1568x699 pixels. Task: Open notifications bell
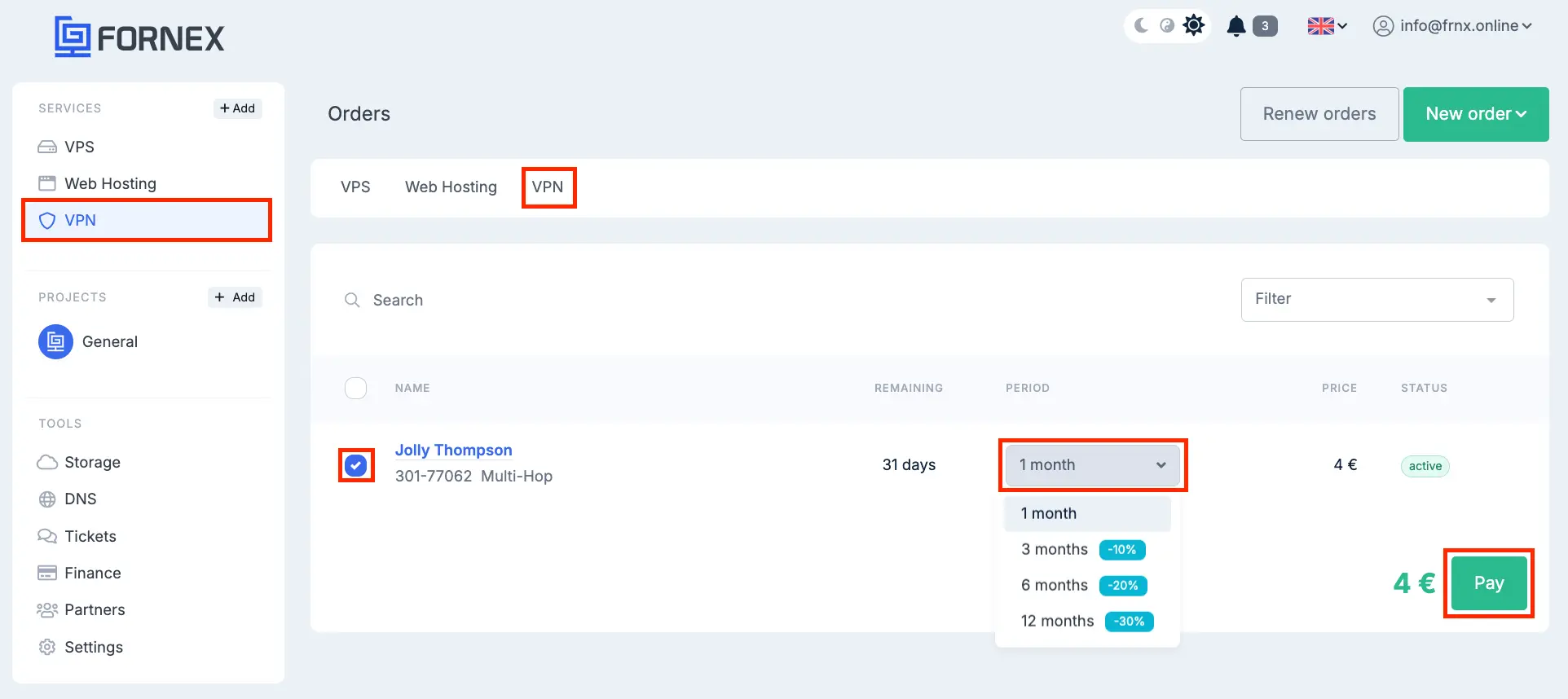pyautogui.click(x=1236, y=26)
